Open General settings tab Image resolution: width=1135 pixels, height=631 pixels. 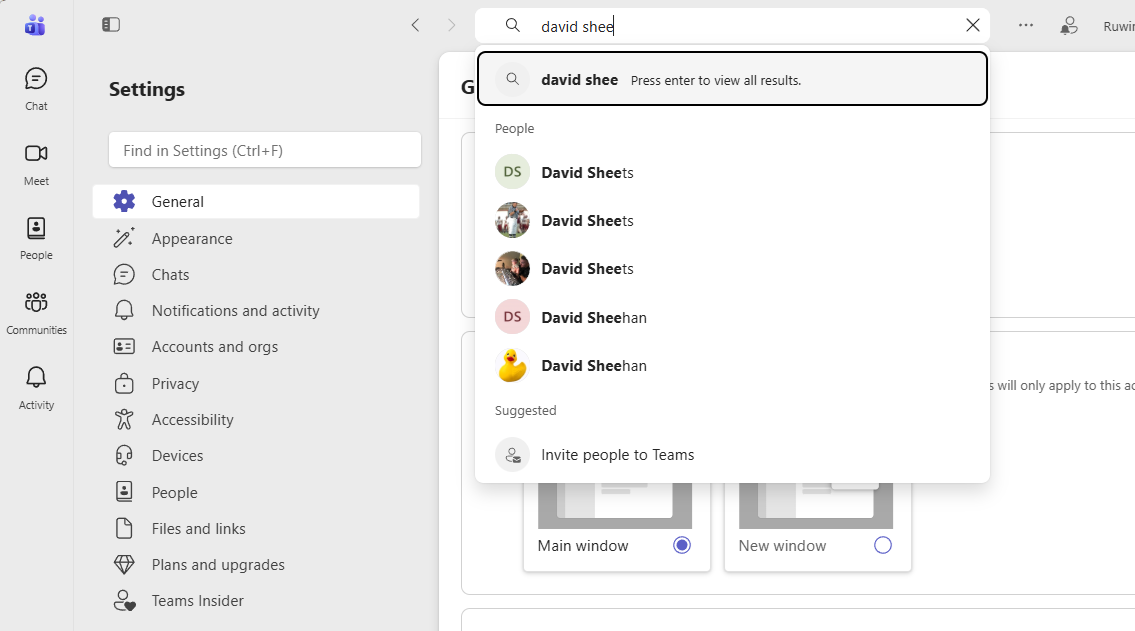coord(256,201)
